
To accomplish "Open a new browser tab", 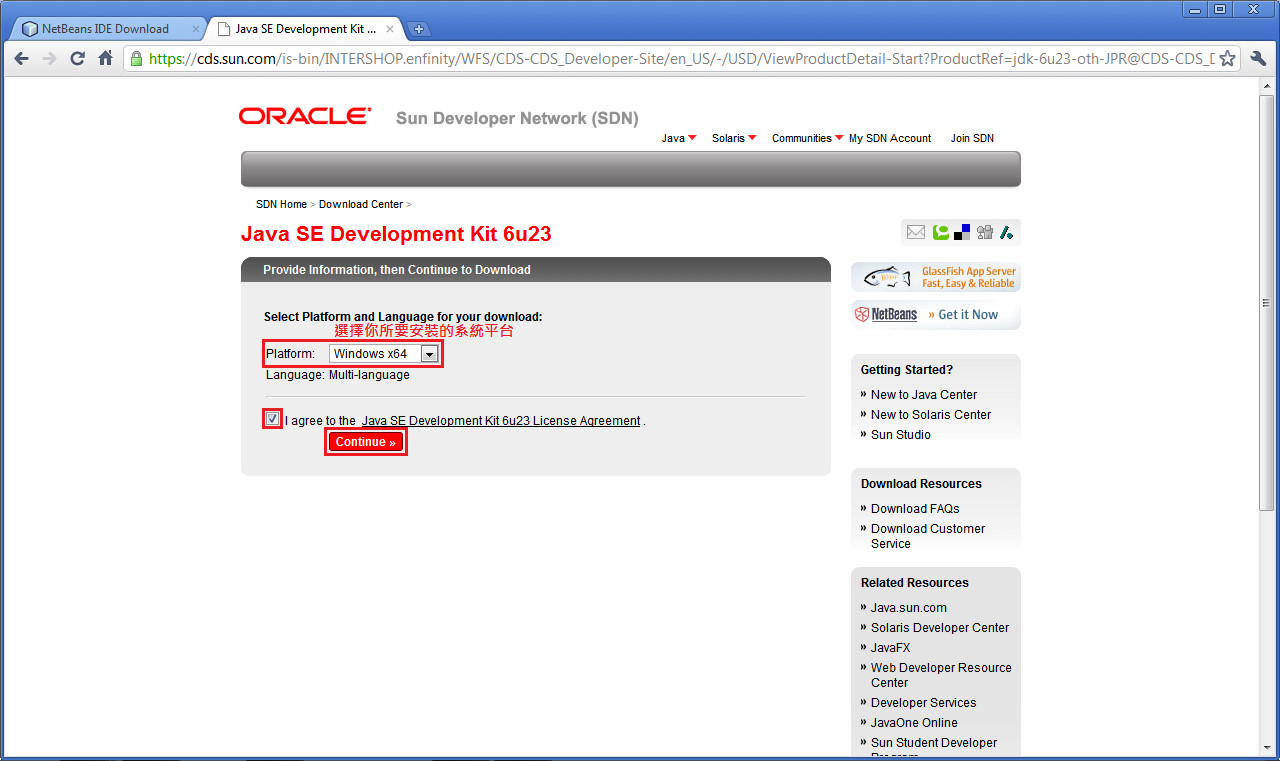I will coord(420,29).
